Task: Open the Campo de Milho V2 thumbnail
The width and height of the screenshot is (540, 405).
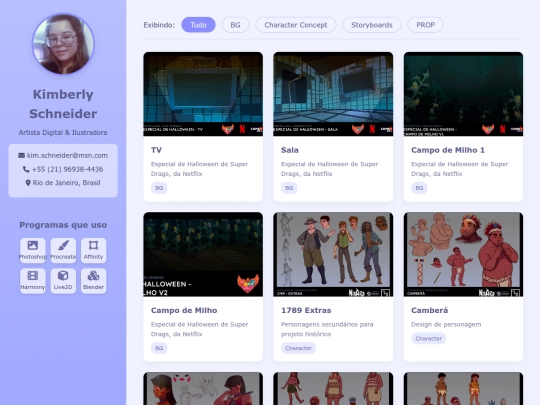Action: click(203, 254)
